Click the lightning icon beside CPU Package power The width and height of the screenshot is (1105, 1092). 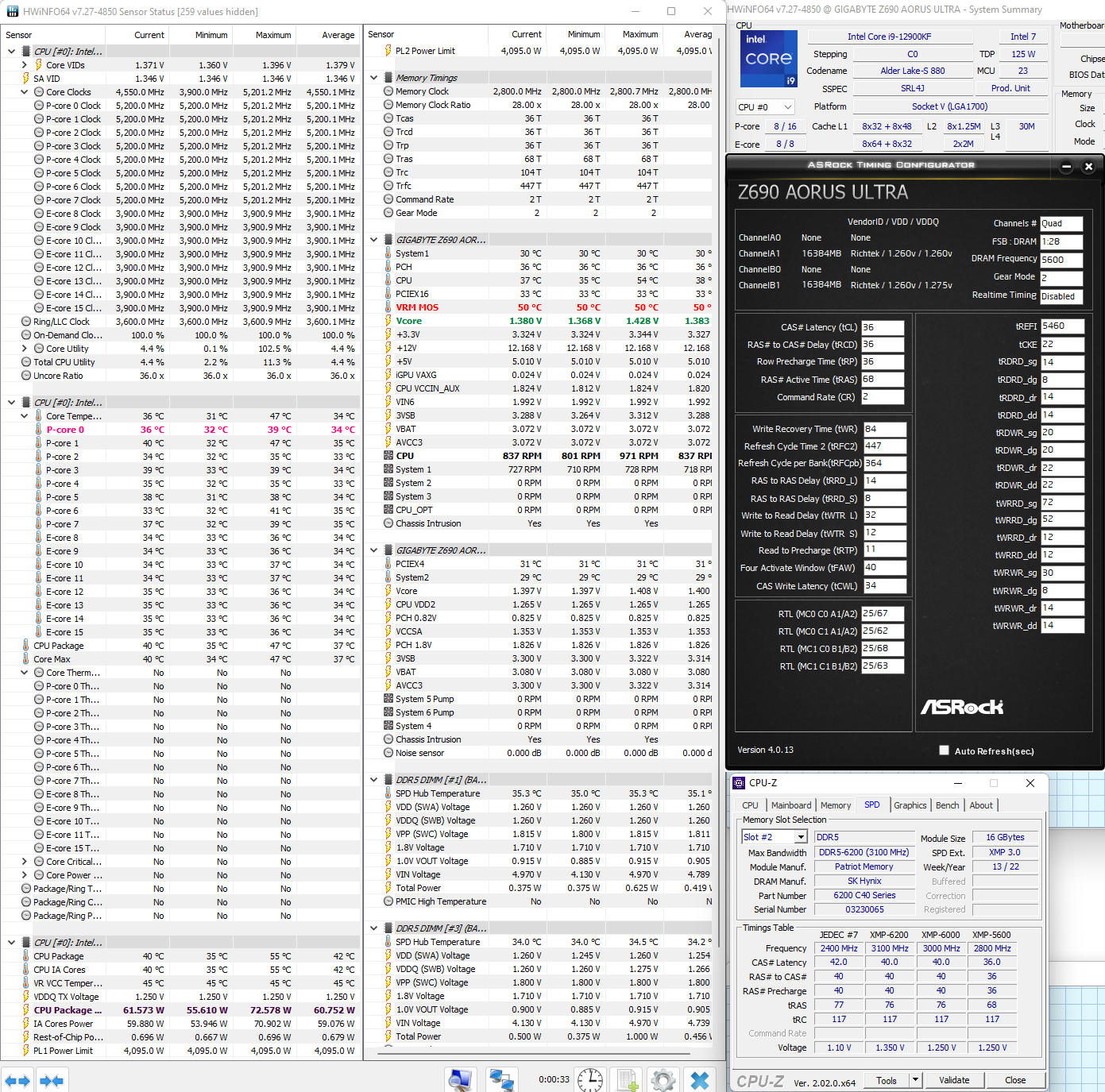coord(26,1010)
